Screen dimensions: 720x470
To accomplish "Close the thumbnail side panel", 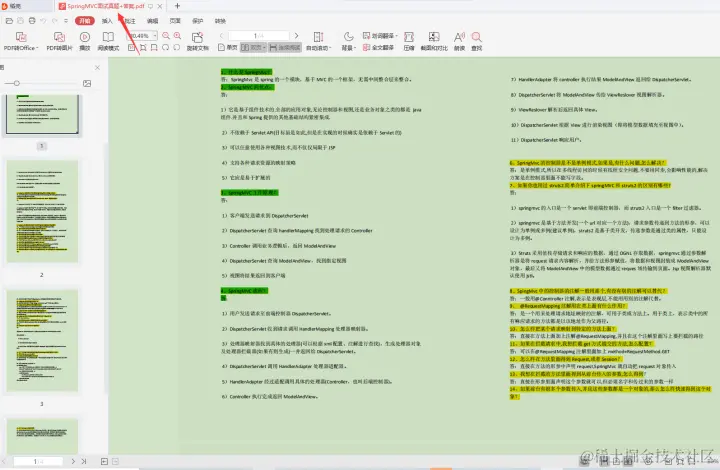I will [97, 67].
